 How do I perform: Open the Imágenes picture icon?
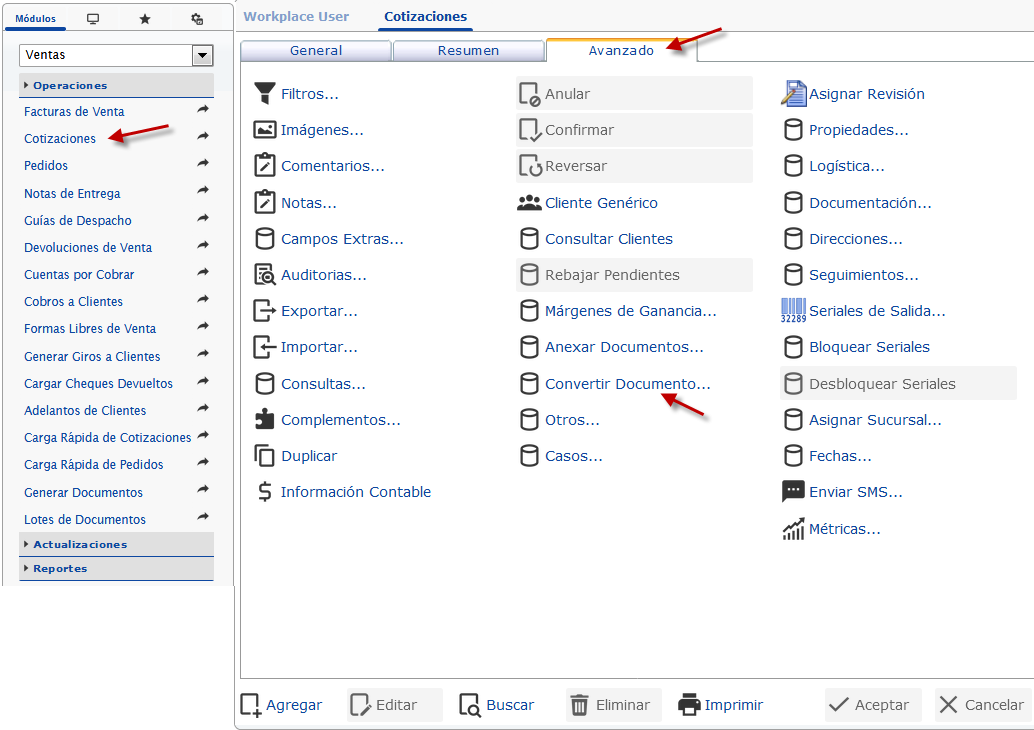[x=264, y=130]
